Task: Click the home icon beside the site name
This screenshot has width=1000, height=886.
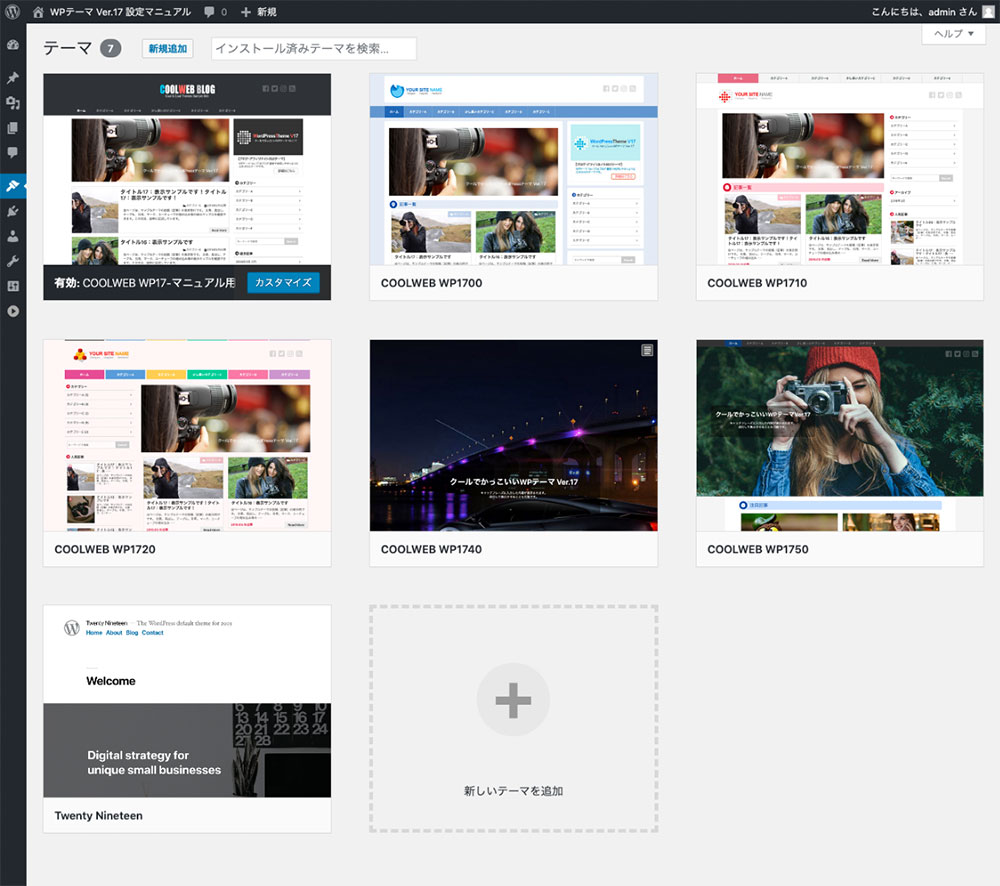Action: (38, 11)
